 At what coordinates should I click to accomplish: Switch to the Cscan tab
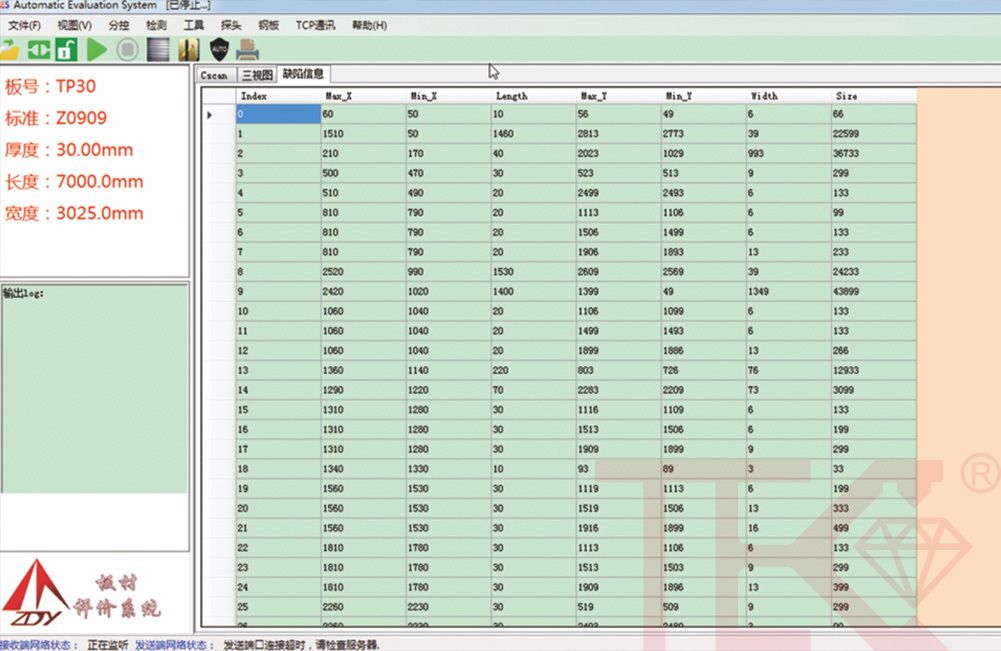pyautogui.click(x=214, y=75)
